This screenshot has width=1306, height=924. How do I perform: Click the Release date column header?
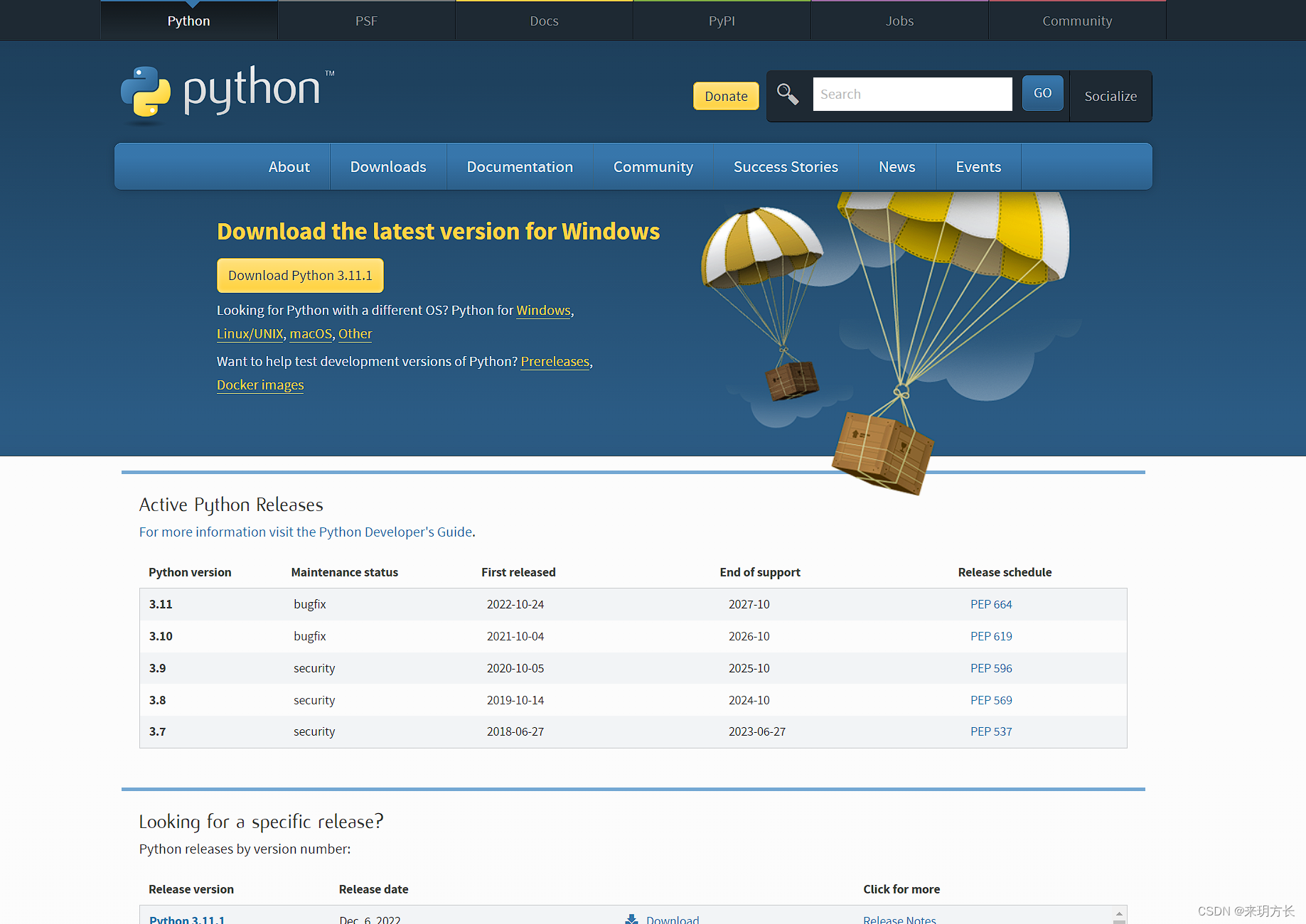373,889
